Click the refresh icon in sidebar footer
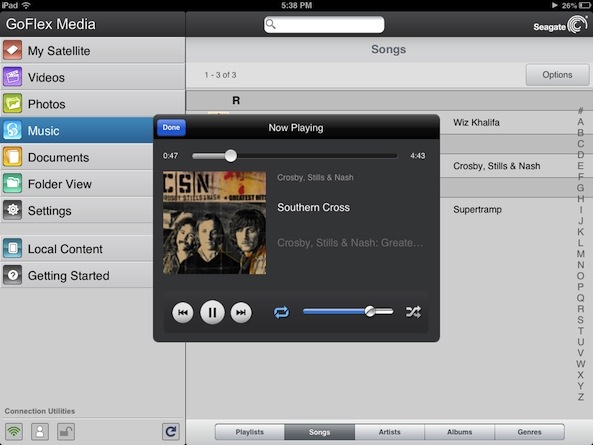This screenshot has height=445, width=593. pyautogui.click(x=171, y=431)
